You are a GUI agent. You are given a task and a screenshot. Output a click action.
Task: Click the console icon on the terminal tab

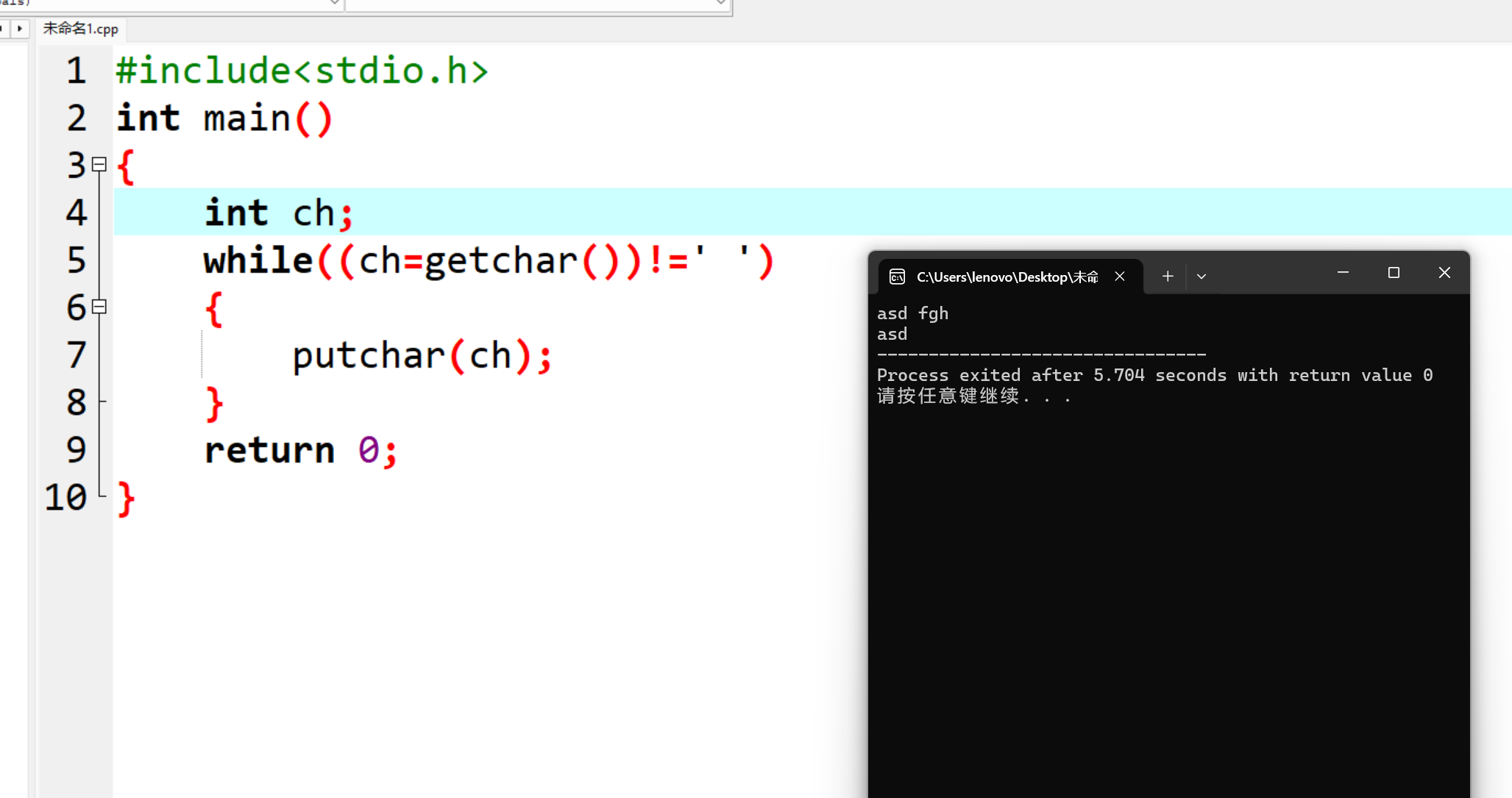[897, 277]
